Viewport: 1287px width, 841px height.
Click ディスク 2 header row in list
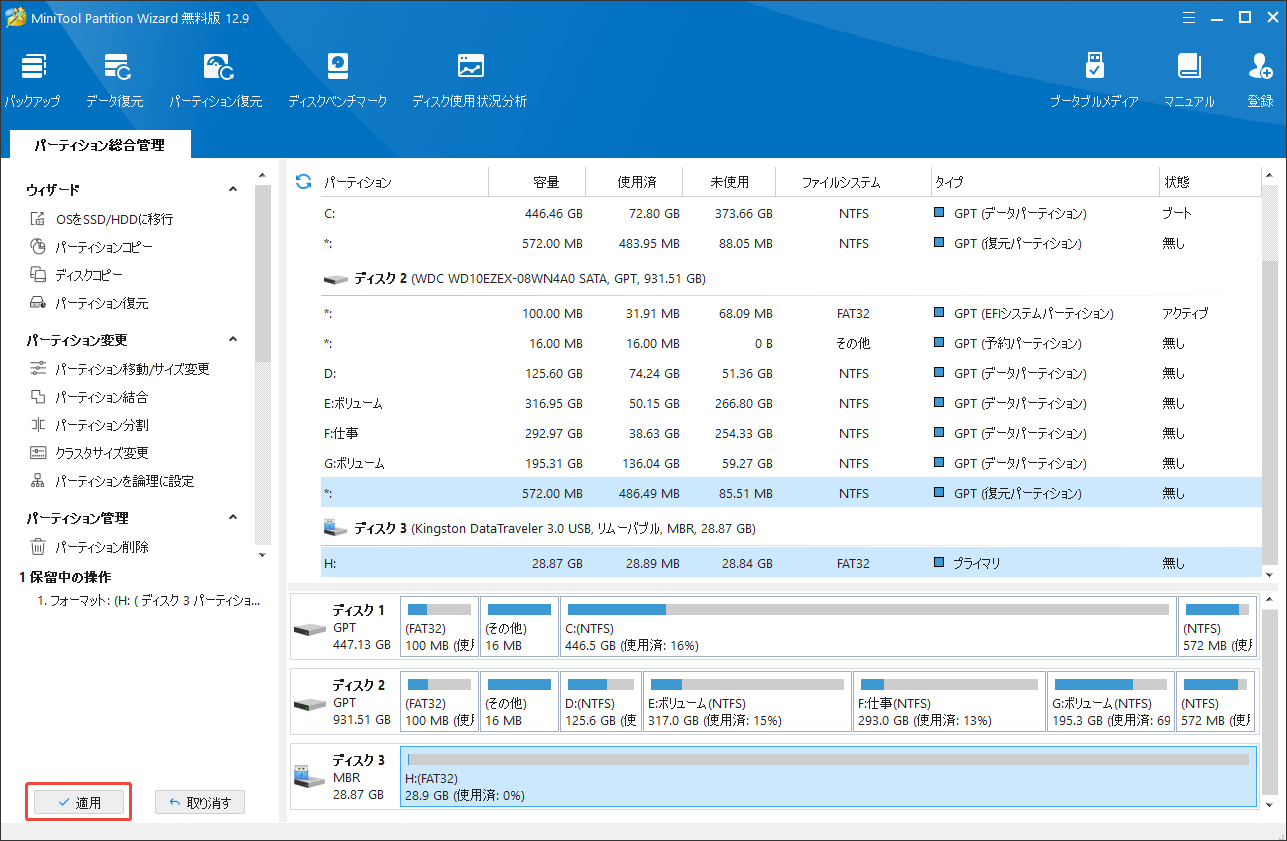(x=789, y=279)
